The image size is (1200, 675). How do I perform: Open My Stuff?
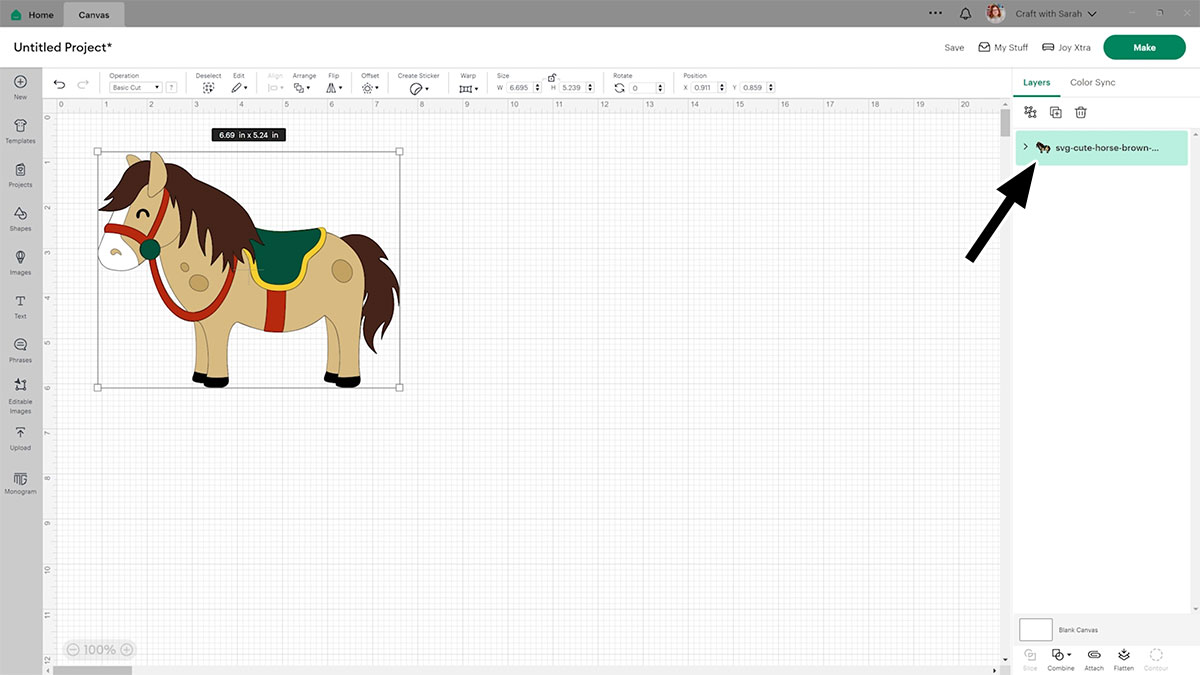(1003, 47)
